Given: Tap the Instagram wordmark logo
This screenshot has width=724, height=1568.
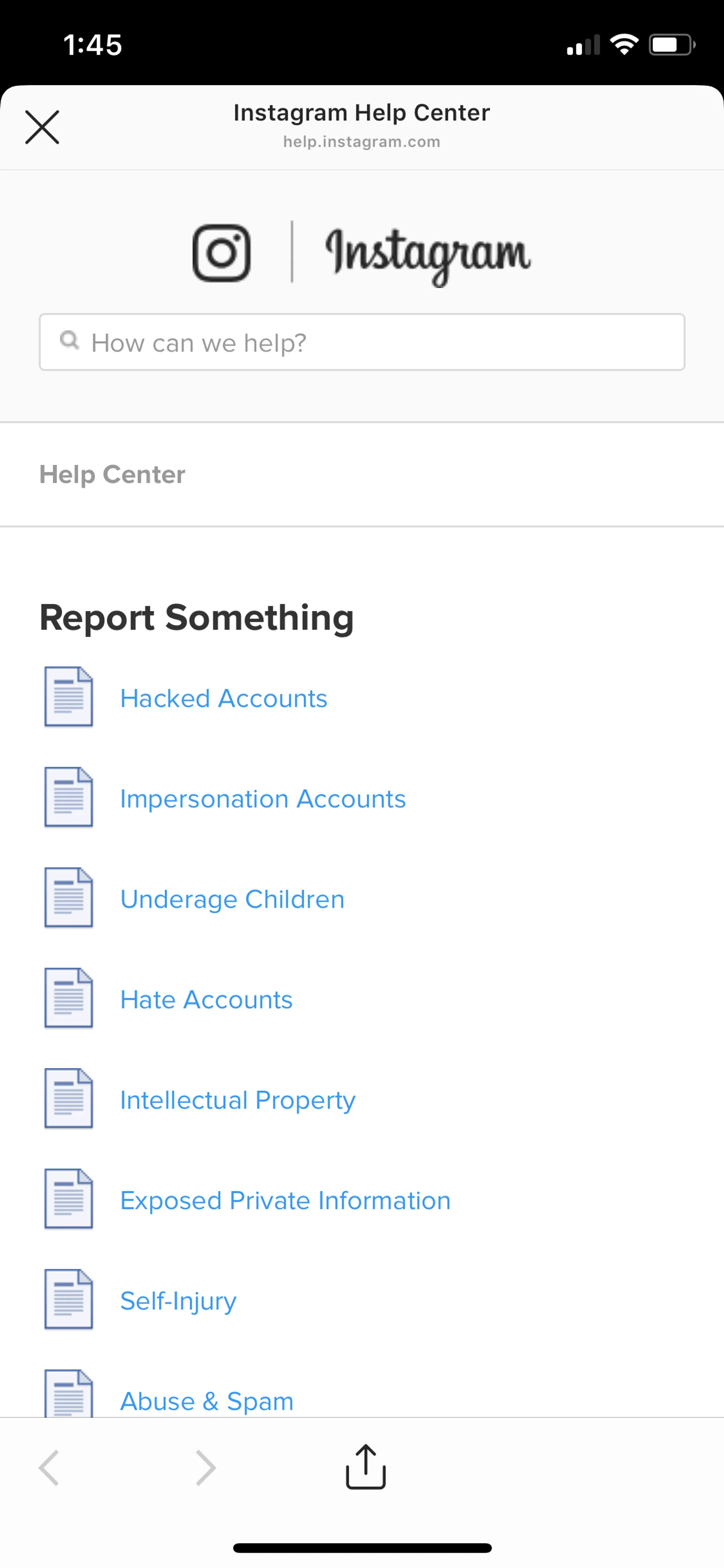Looking at the screenshot, I should 428,254.
